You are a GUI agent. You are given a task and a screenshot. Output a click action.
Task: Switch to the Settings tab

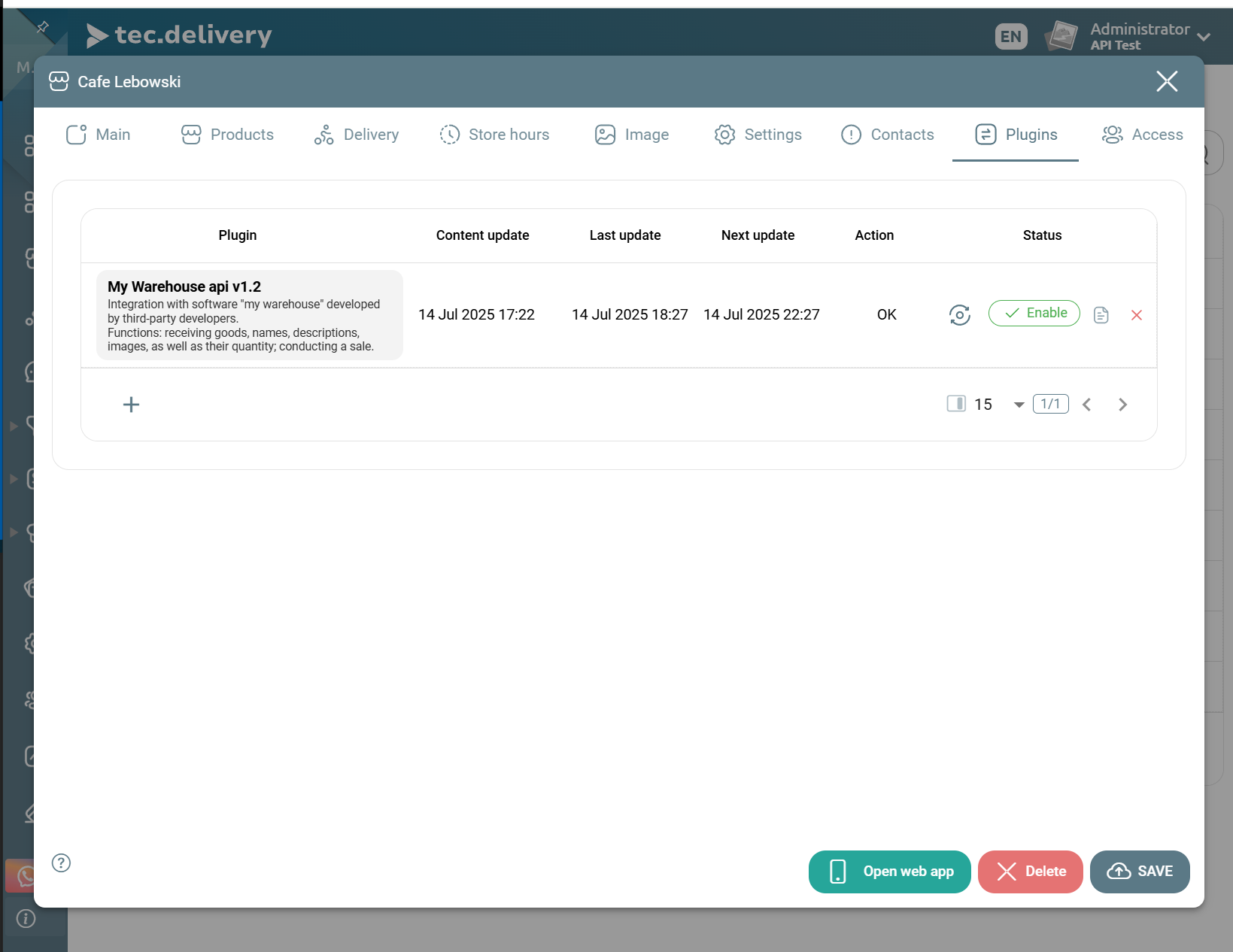point(758,135)
